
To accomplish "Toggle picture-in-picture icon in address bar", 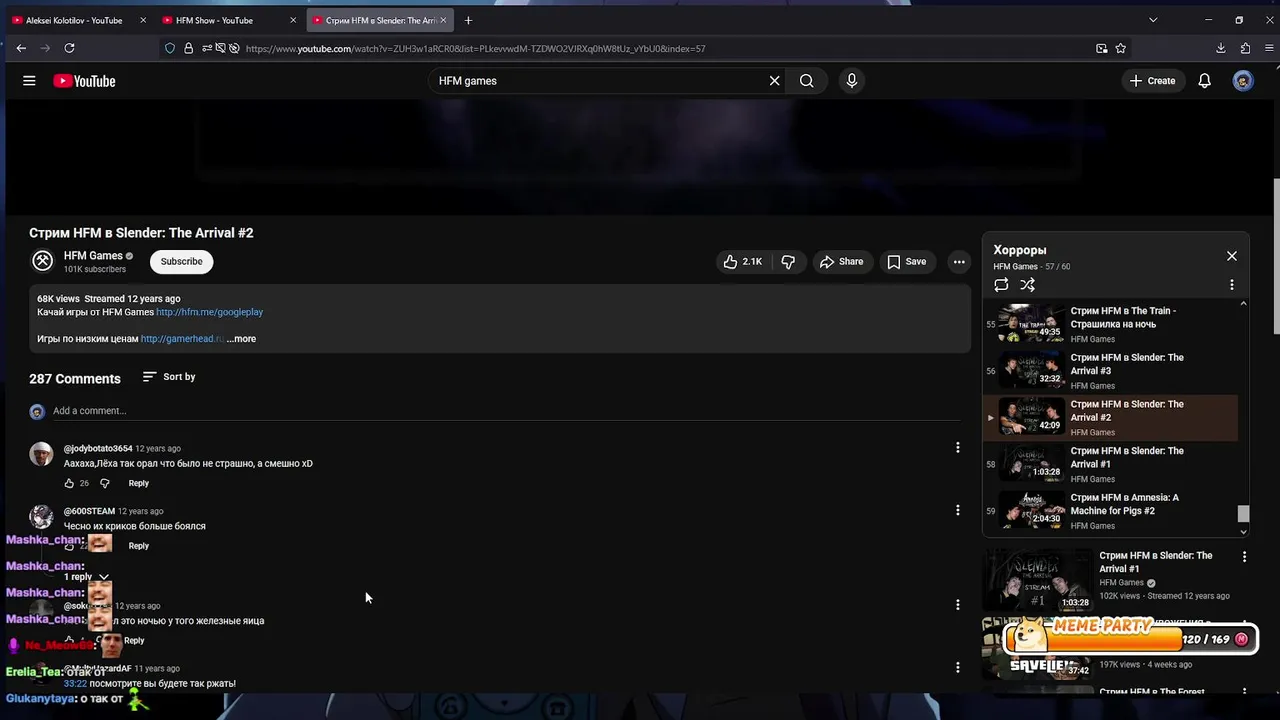I will pos(1101,48).
